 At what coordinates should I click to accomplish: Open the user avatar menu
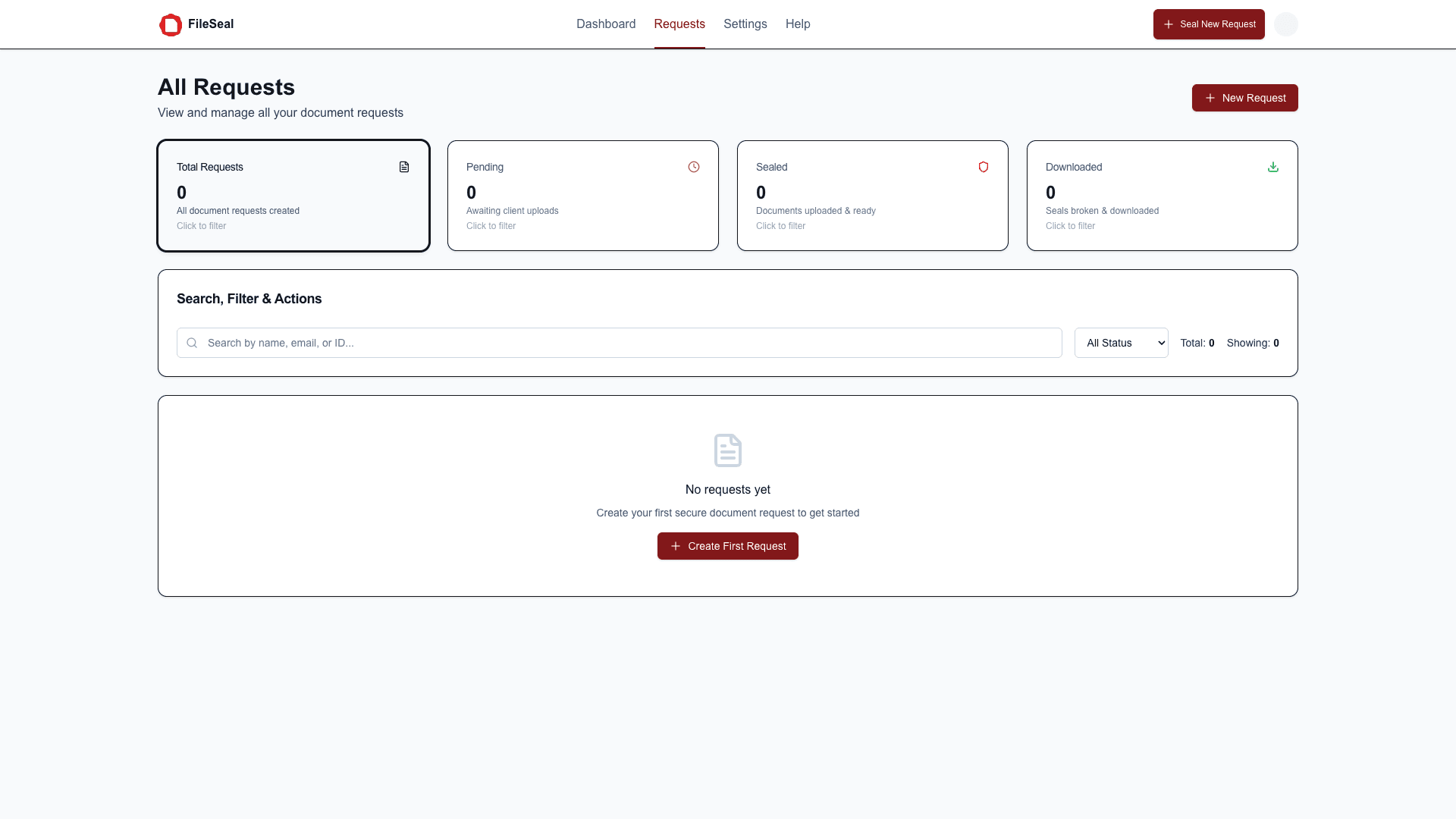click(1286, 24)
